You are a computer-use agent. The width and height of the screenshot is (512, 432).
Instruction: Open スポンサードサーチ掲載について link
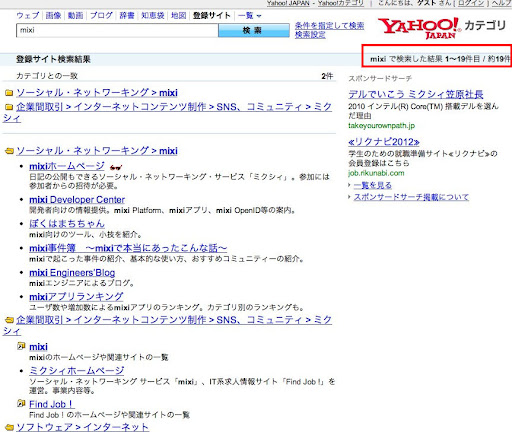[411, 197]
